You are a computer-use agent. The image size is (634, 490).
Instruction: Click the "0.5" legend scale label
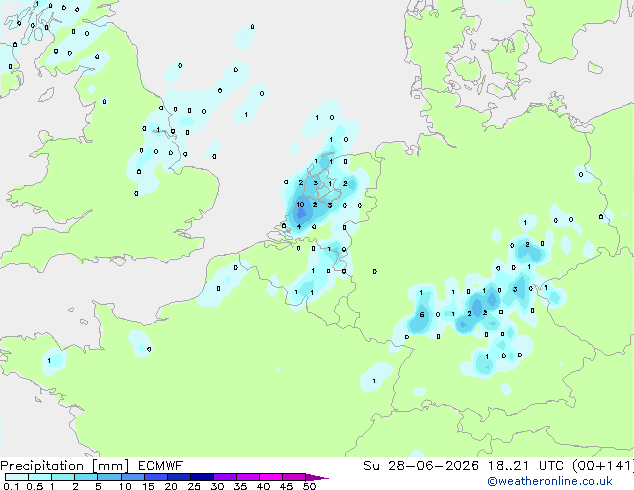coord(35,486)
